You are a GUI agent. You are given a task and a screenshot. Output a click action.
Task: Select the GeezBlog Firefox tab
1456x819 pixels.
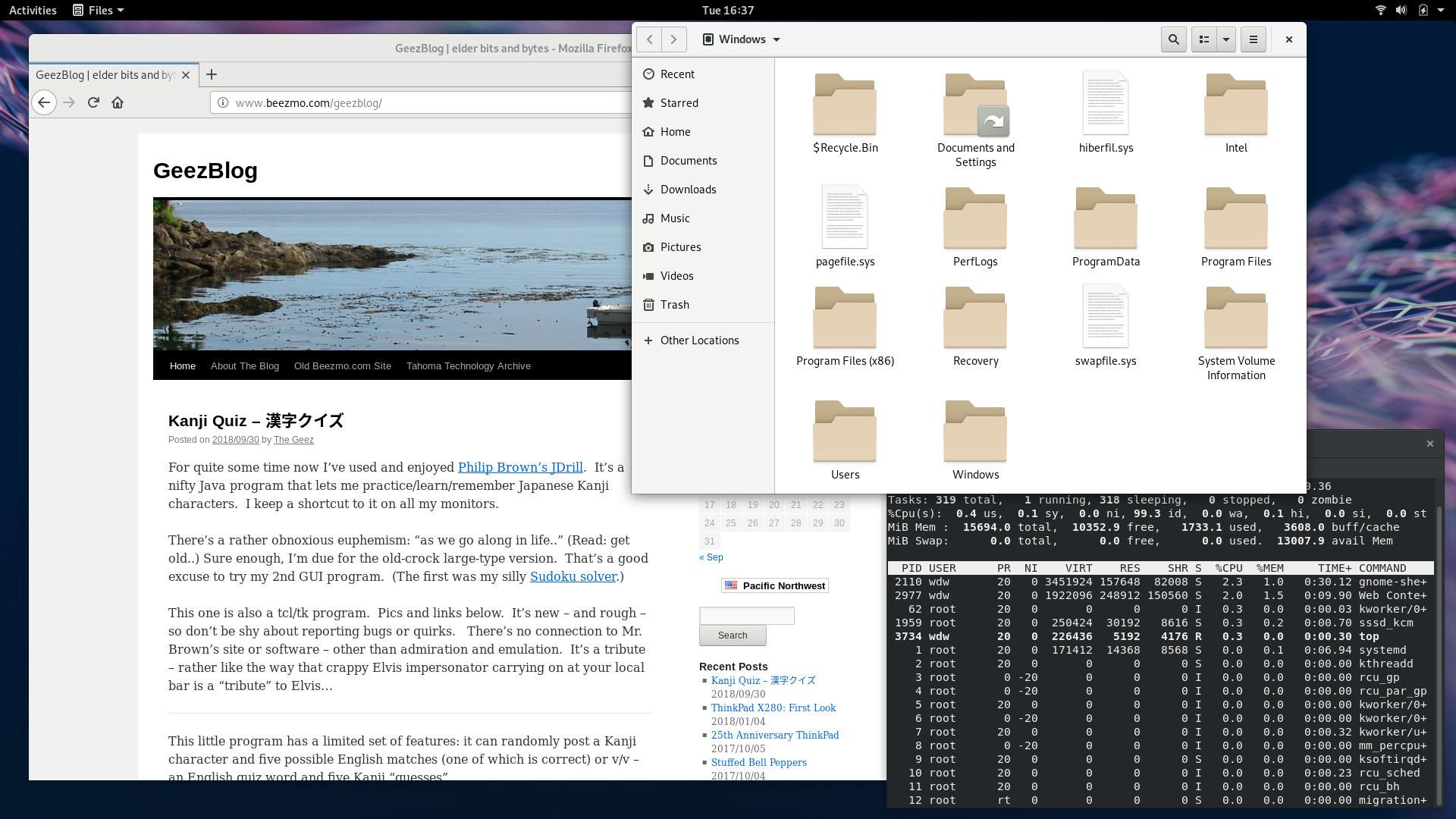pos(114,74)
